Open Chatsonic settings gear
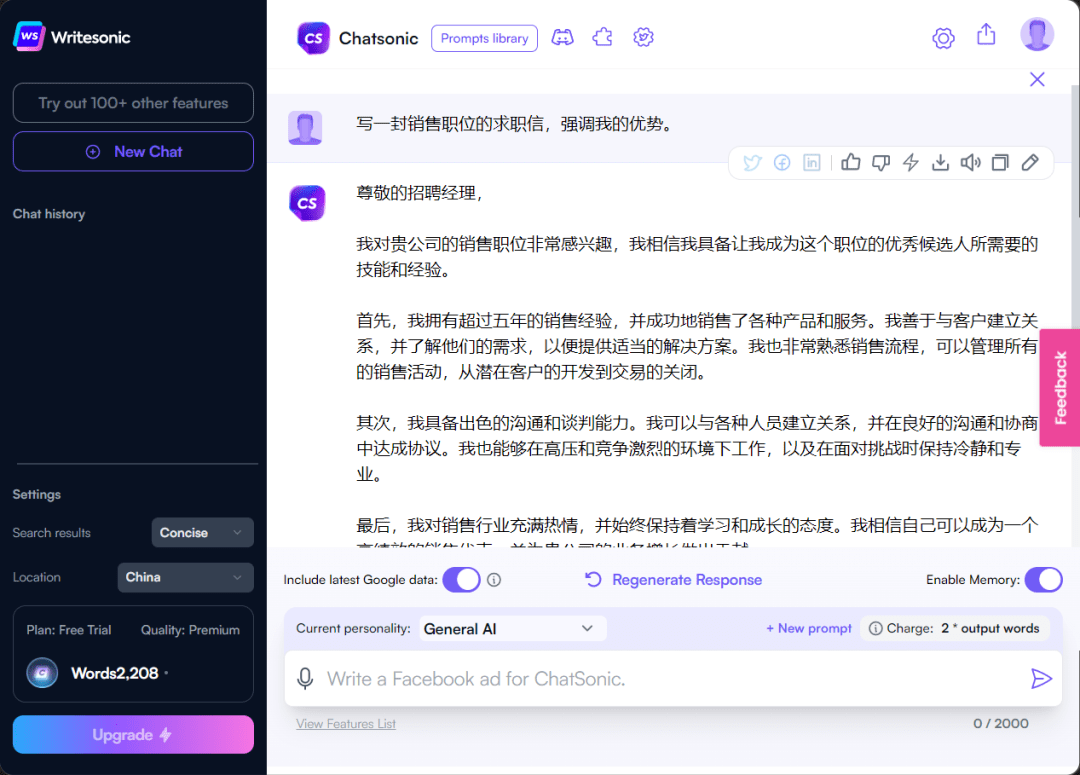Image resolution: width=1080 pixels, height=775 pixels. pyautogui.click(x=943, y=37)
